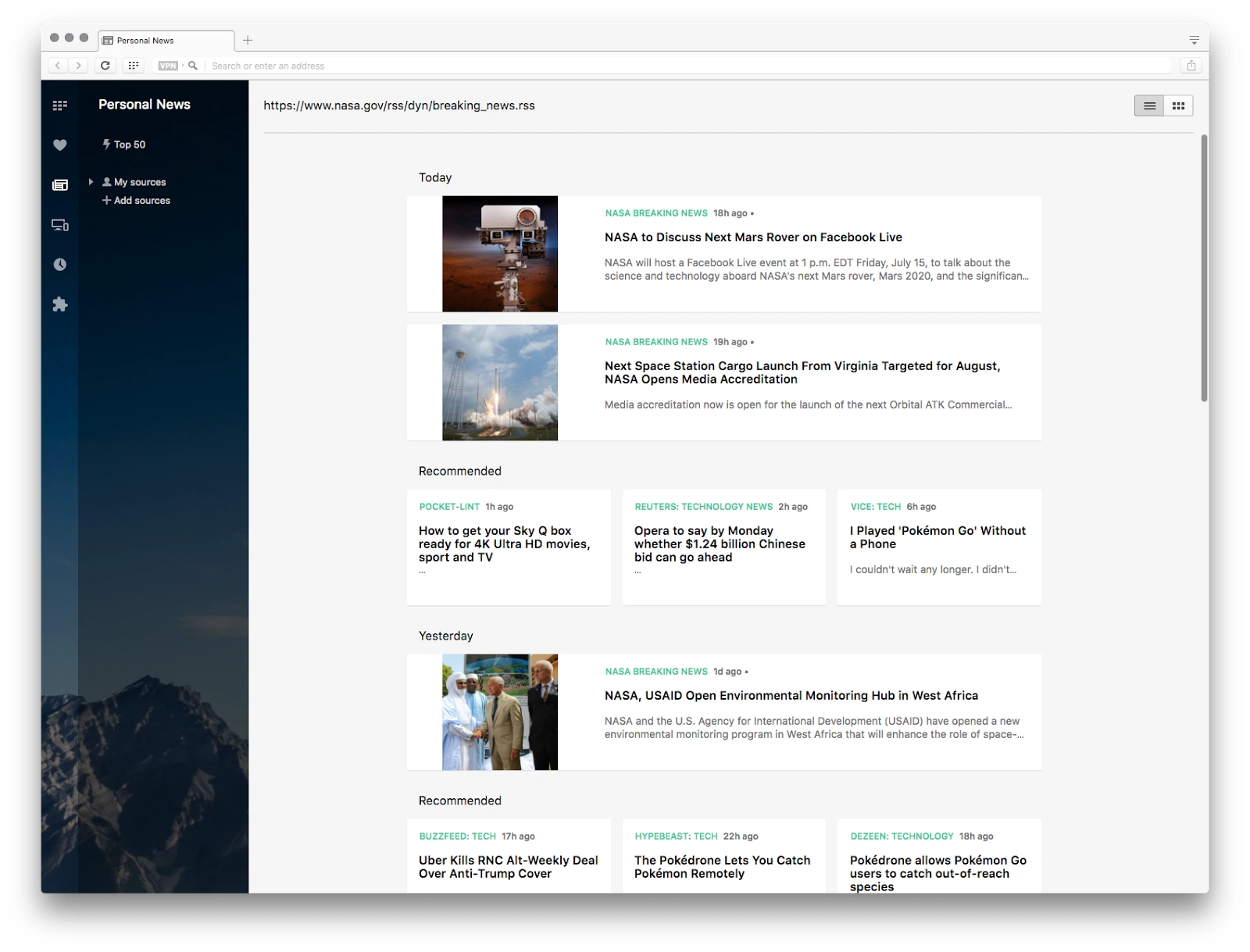This screenshot has width=1250, height=952.
Task: Open Personal News sidebar icon
Action: [59, 185]
